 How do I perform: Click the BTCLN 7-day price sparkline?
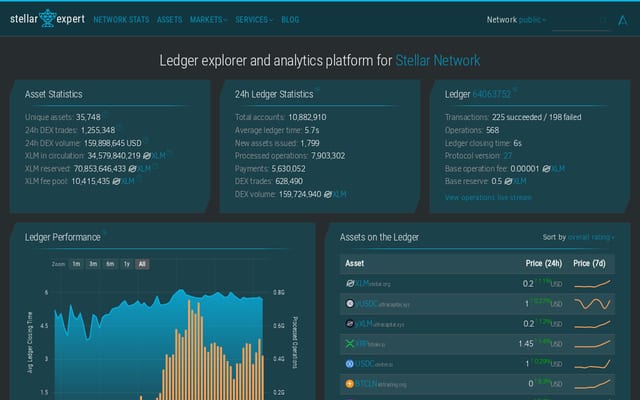(x=592, y=384)
